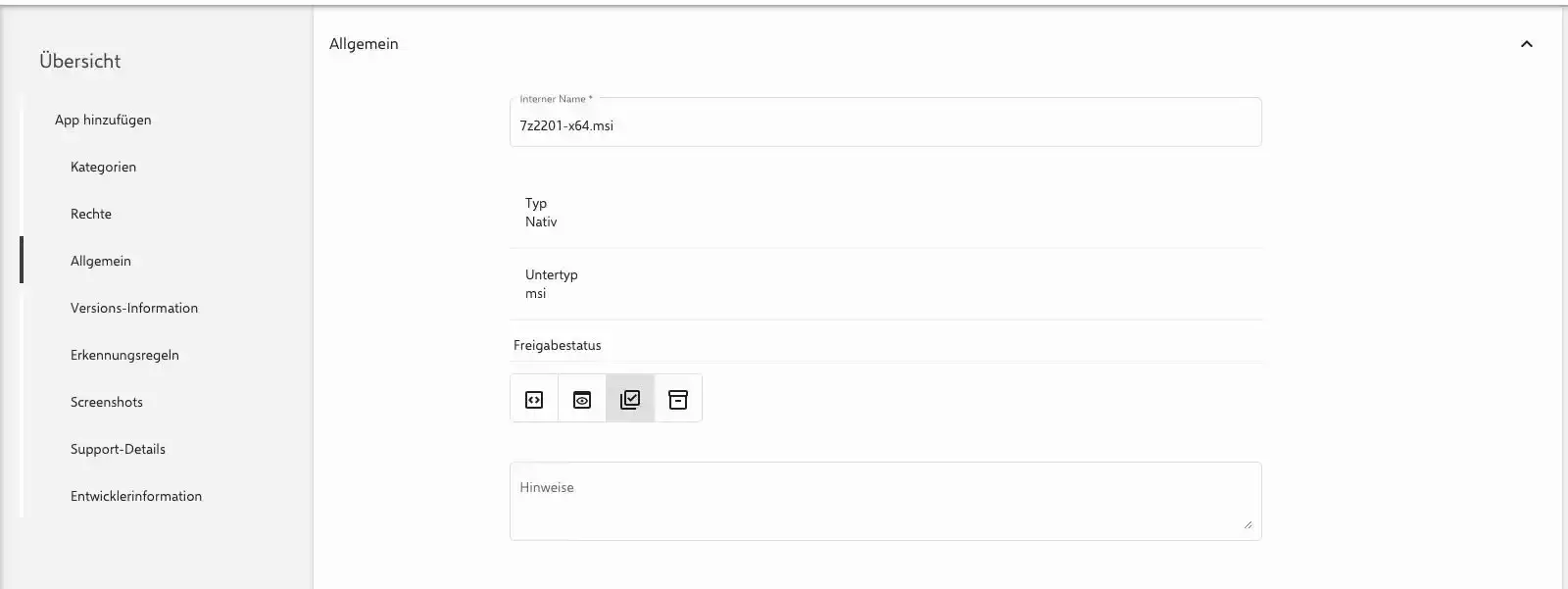Open the Kategorien section
This screenshot has width=1568, height=589.
[x=103, y=167]
